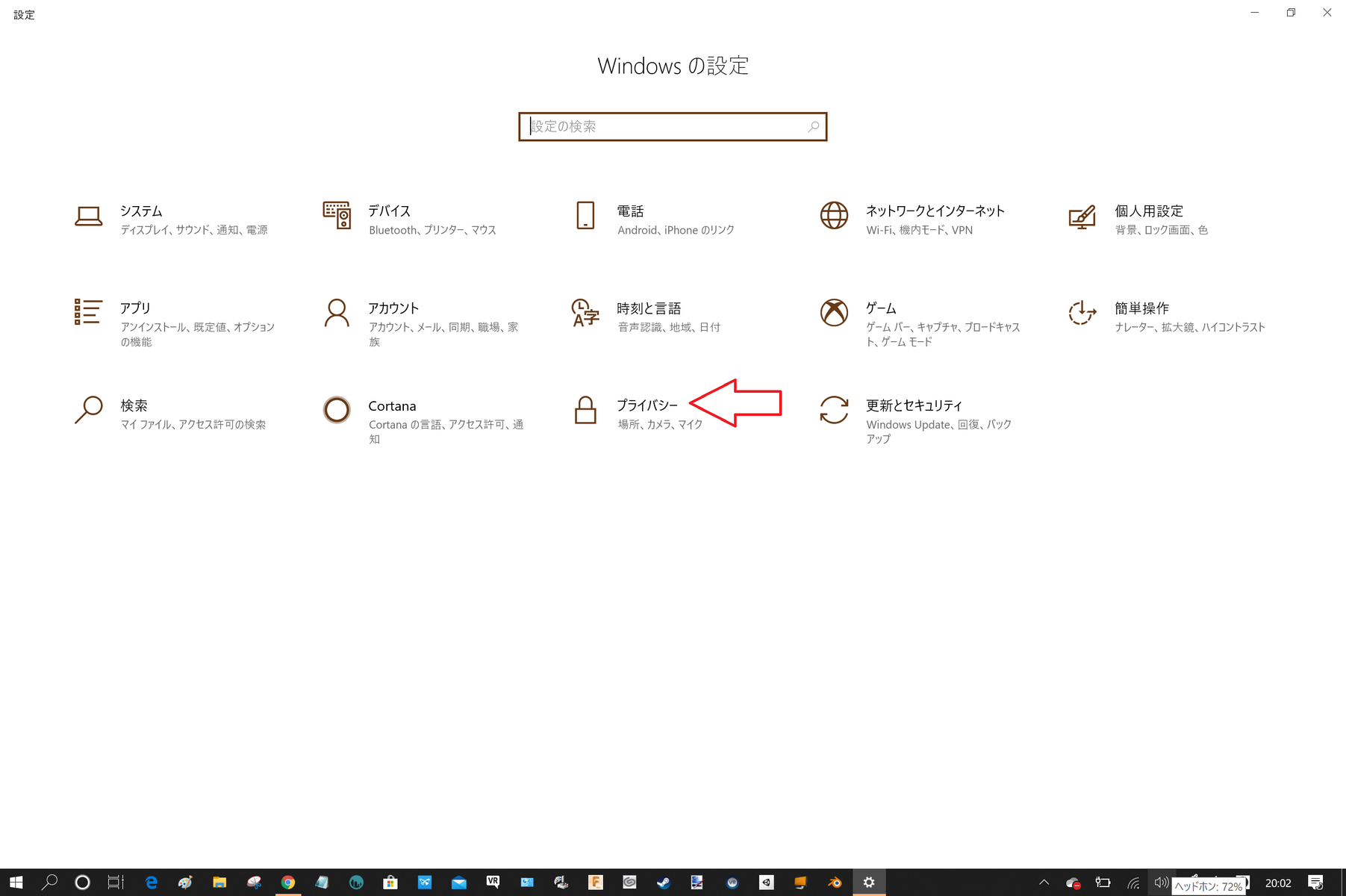Click the システム heading text
The height and width of the screenshot is (896, 1346).
coord(142,211)
